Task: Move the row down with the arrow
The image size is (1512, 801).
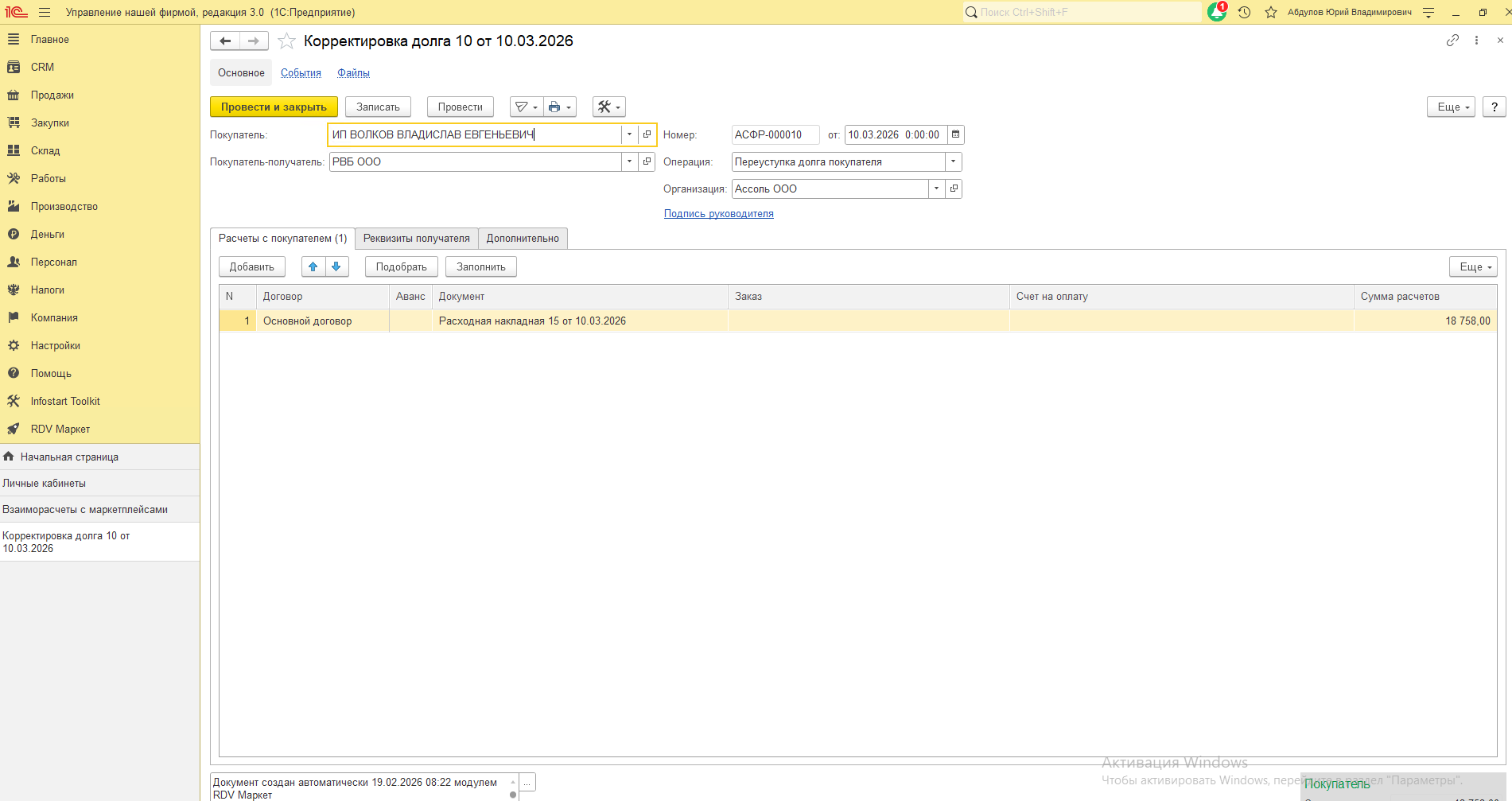Action: click(x=336, y=266)
